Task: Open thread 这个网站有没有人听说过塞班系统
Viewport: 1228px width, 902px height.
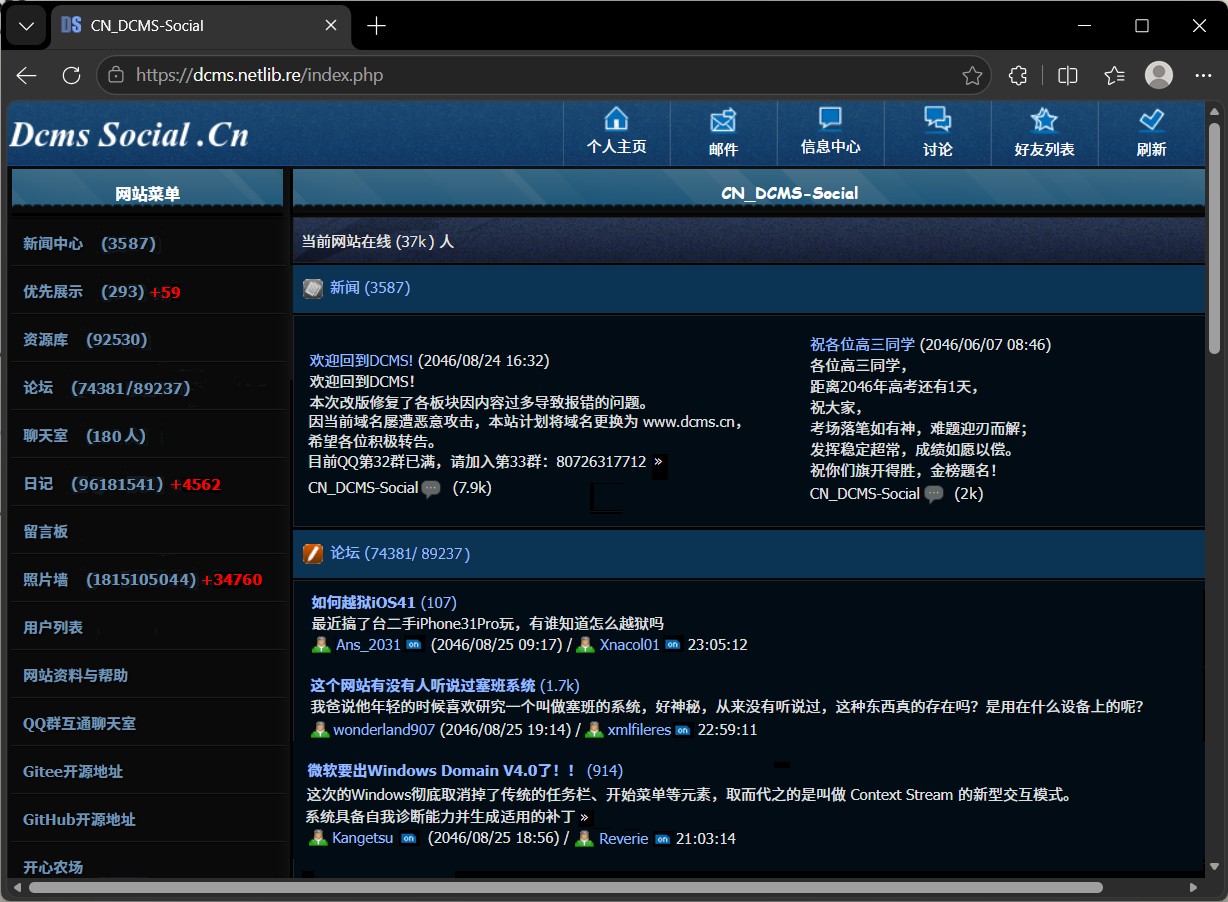Action: pyautogui.click(x=423, y=685)
